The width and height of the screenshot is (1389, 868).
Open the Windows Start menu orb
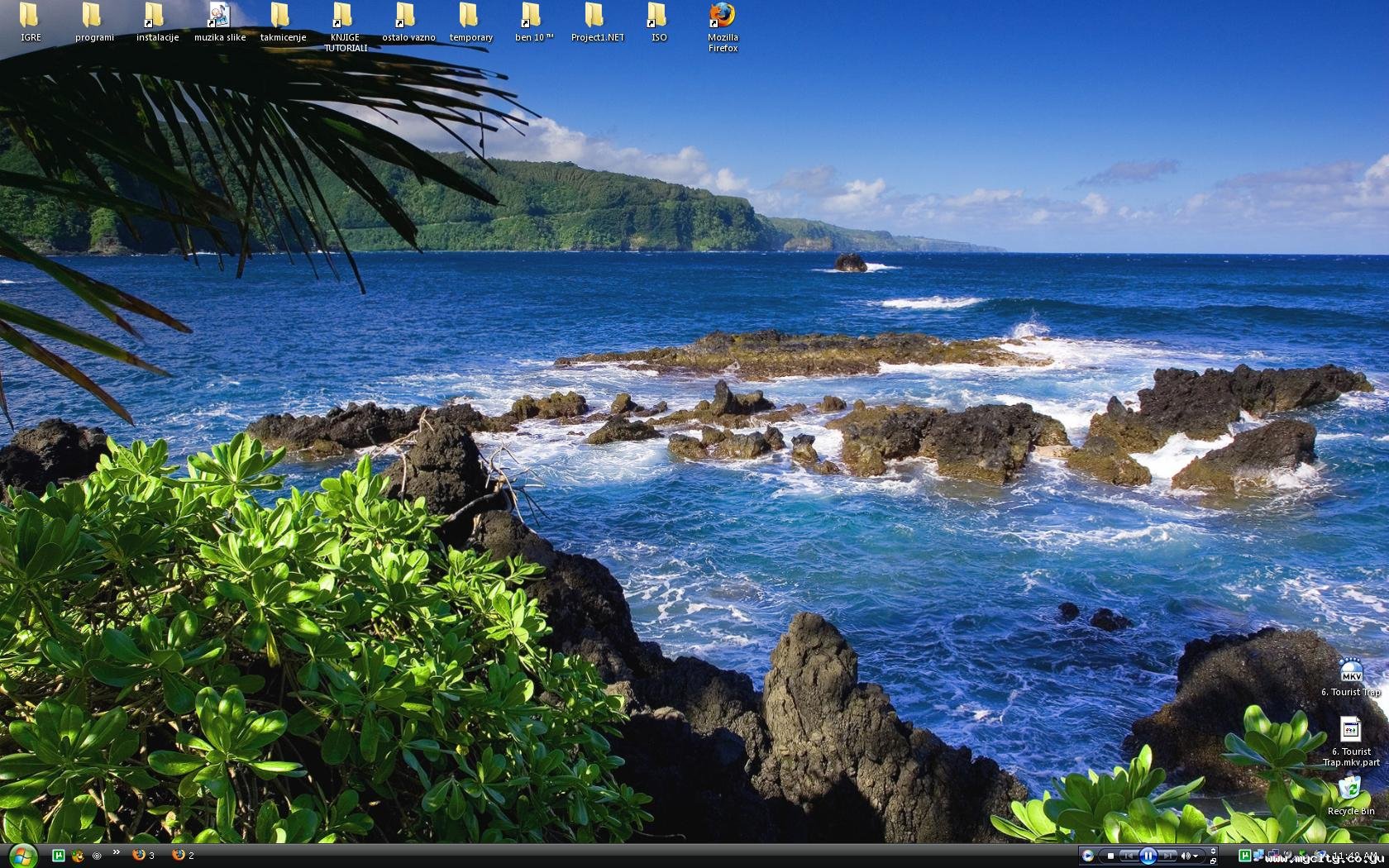click(x=21, y=856)
